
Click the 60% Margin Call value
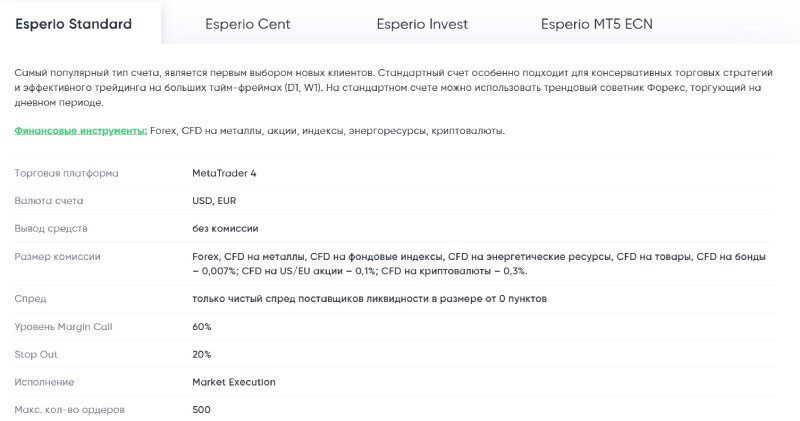(202, 327)
